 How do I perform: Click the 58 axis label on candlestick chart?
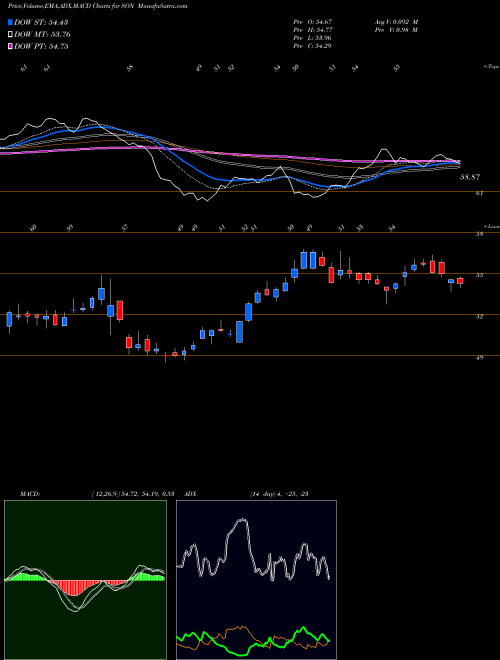point(479,234)
